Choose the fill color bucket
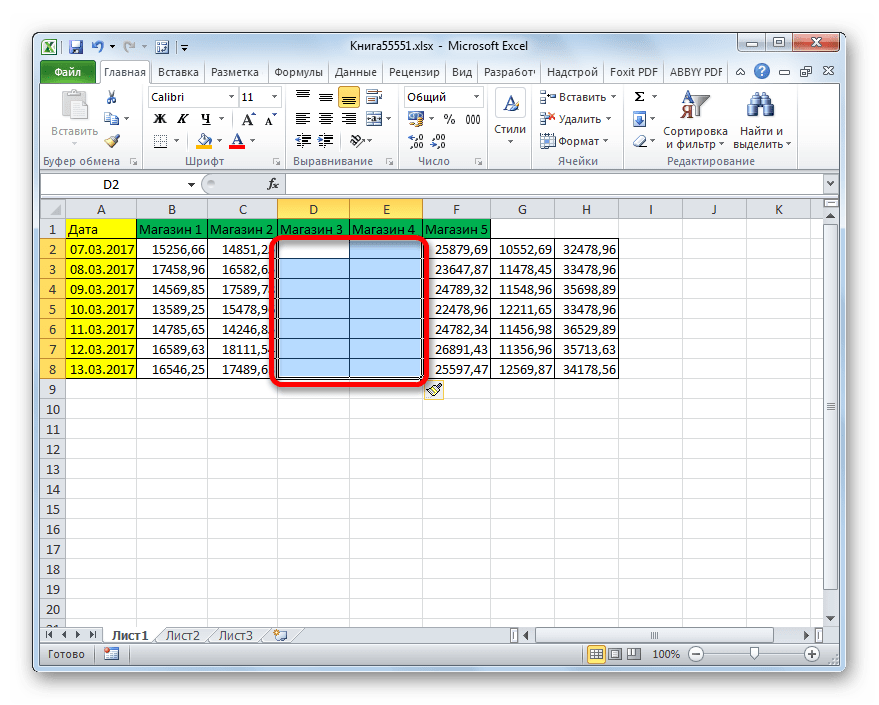879x705 pixels. [204, 141]
